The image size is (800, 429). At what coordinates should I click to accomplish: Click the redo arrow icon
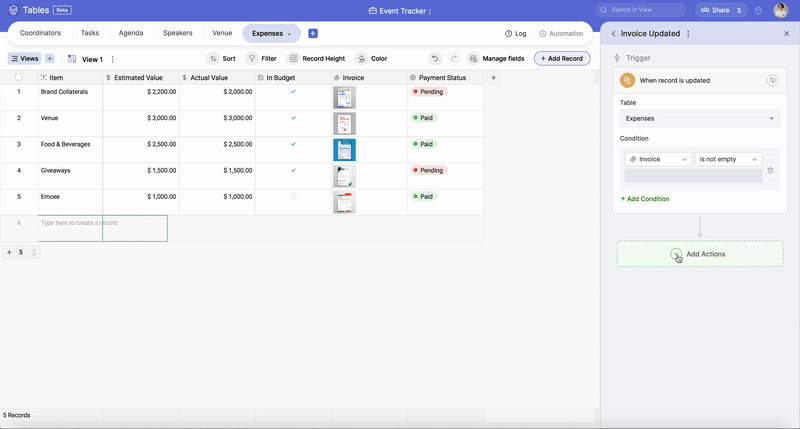(x=454, y=59)
